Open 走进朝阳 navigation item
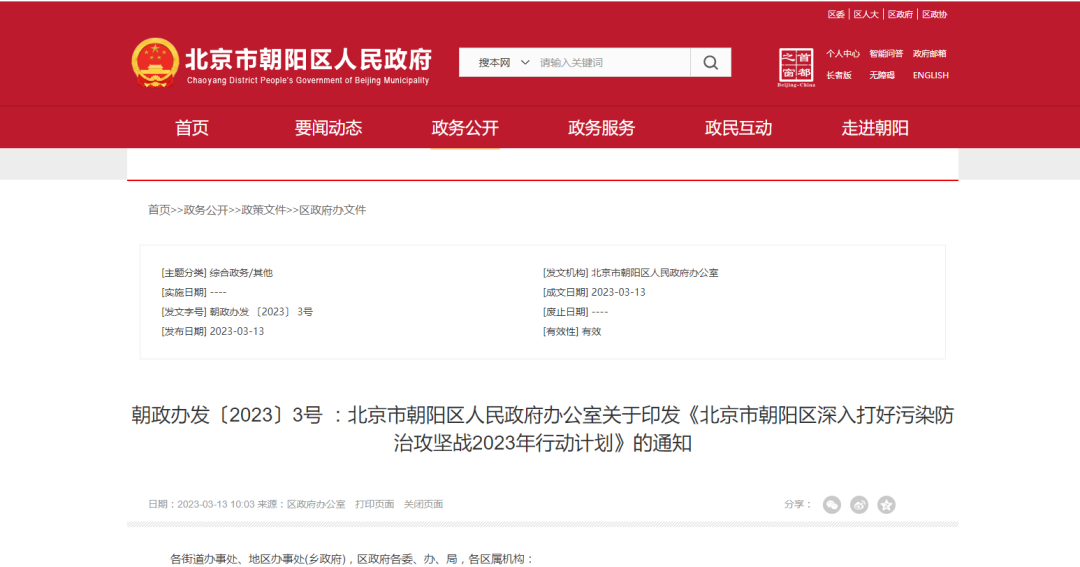 click(x=875, y=128)
